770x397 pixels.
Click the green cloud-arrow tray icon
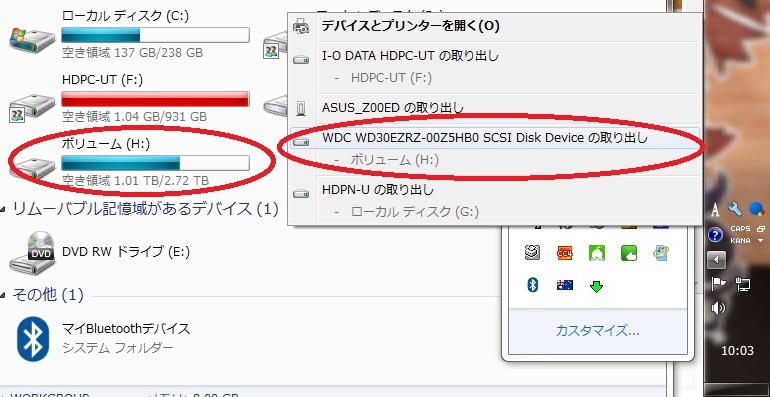point(629,253)
